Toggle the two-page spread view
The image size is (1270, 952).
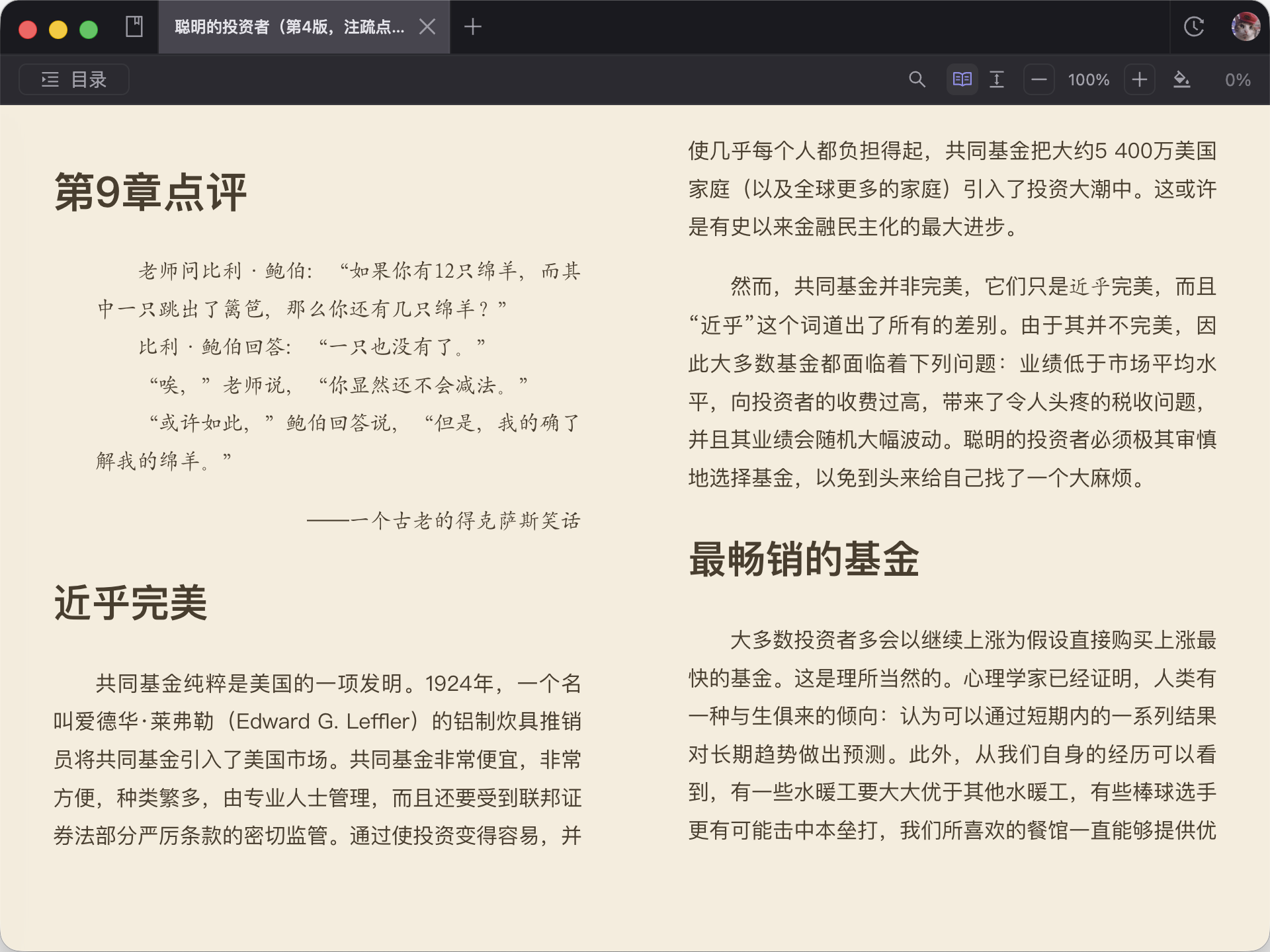(x=962, y=80)
